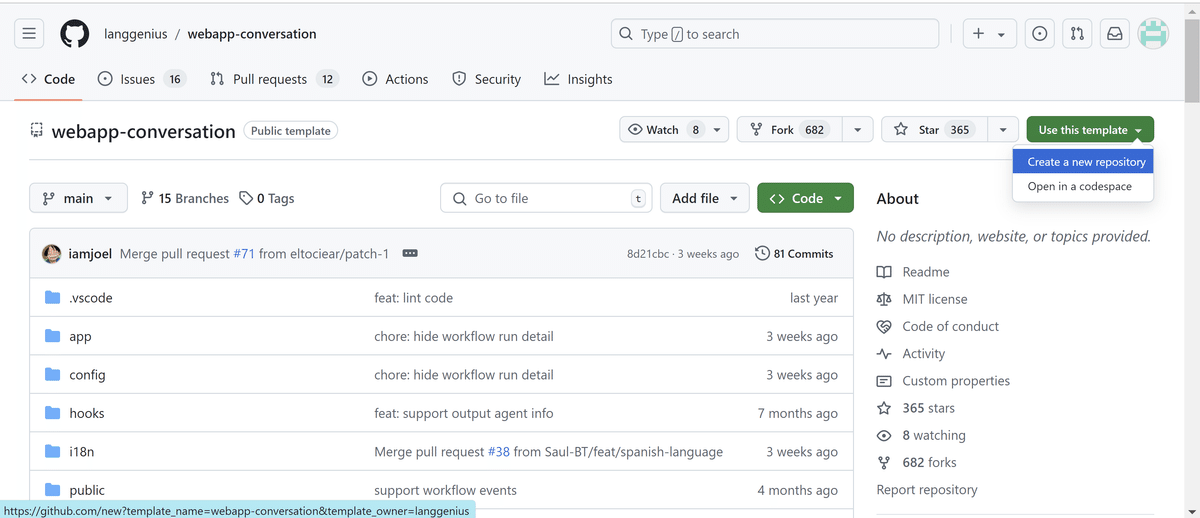1200x518 pixels.
Task: Open the Insights tab
Action: tap(578, 79)
